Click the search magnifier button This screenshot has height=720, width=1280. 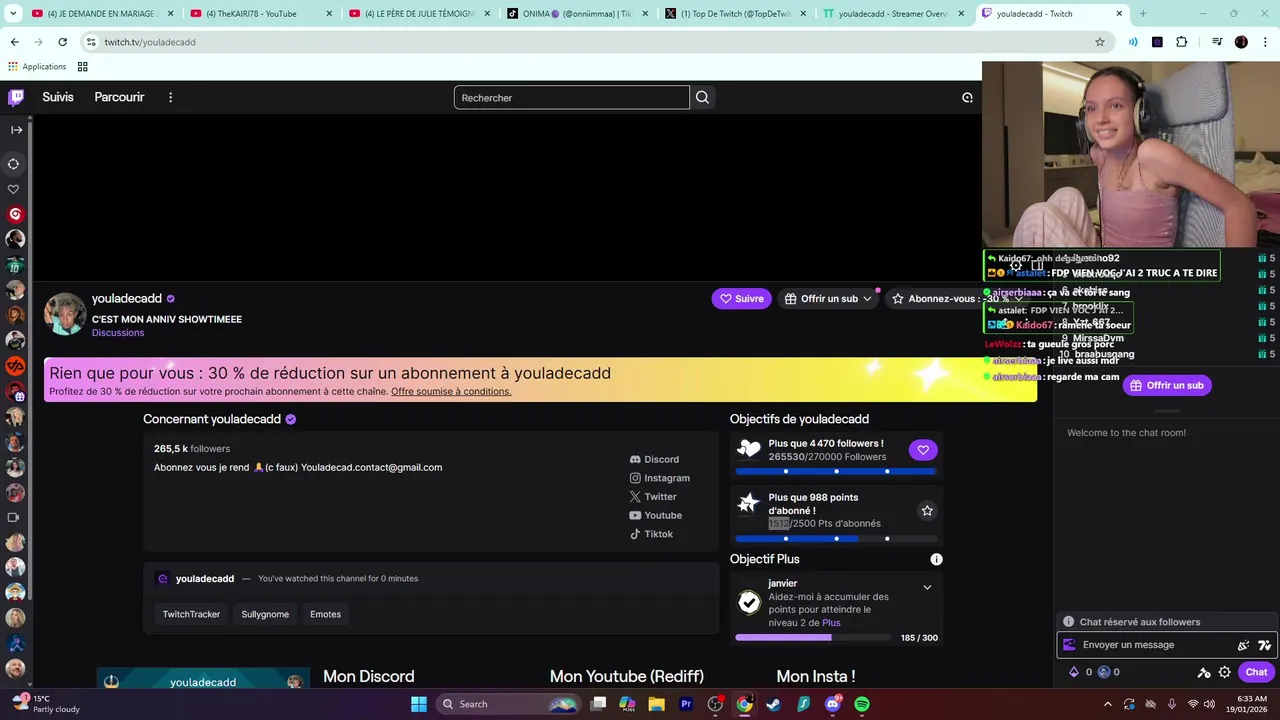[702, 97]
